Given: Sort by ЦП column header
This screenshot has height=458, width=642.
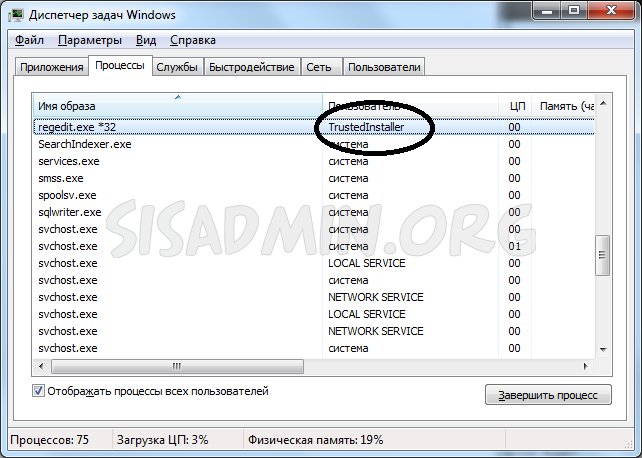Looking at the screenshot, I should point(515,106).
